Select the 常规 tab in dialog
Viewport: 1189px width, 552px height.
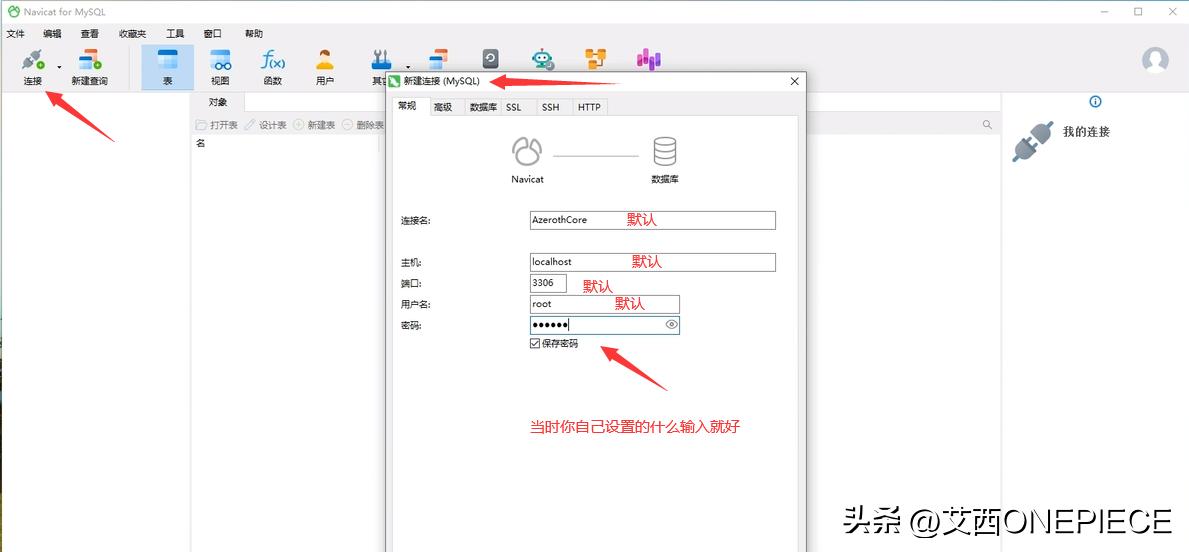tap(407, 107)
